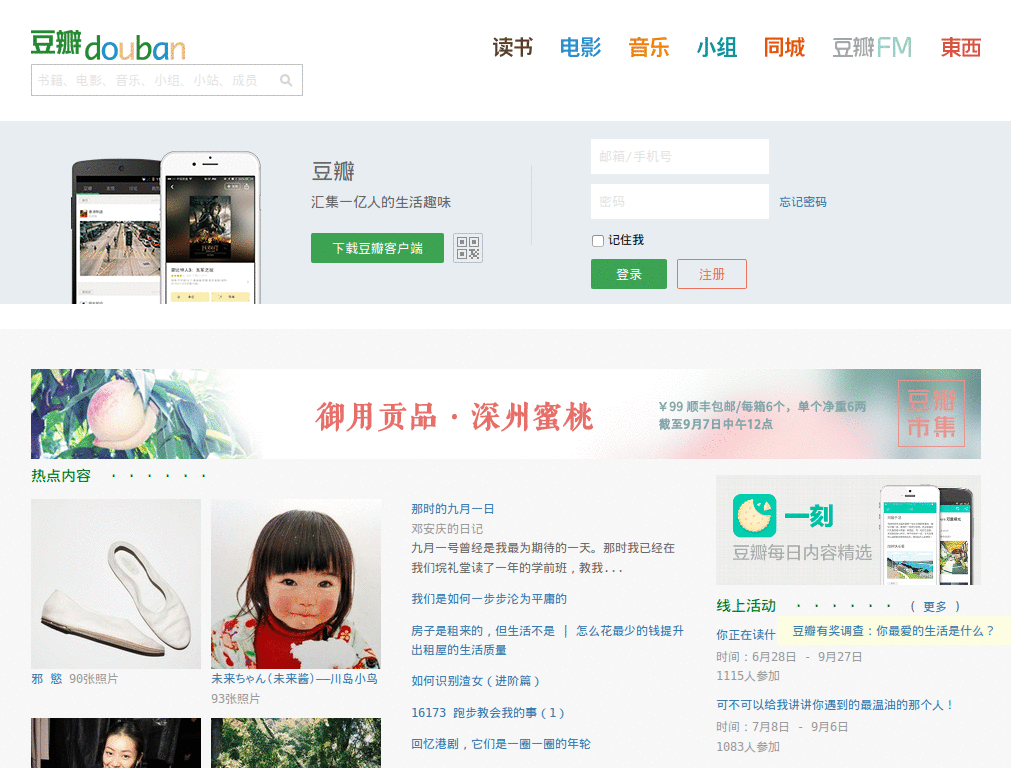Click the 邮箱/手机号 input field
Screen dimensions: 1024x768
pyautogui.click(x=680, y=156)
